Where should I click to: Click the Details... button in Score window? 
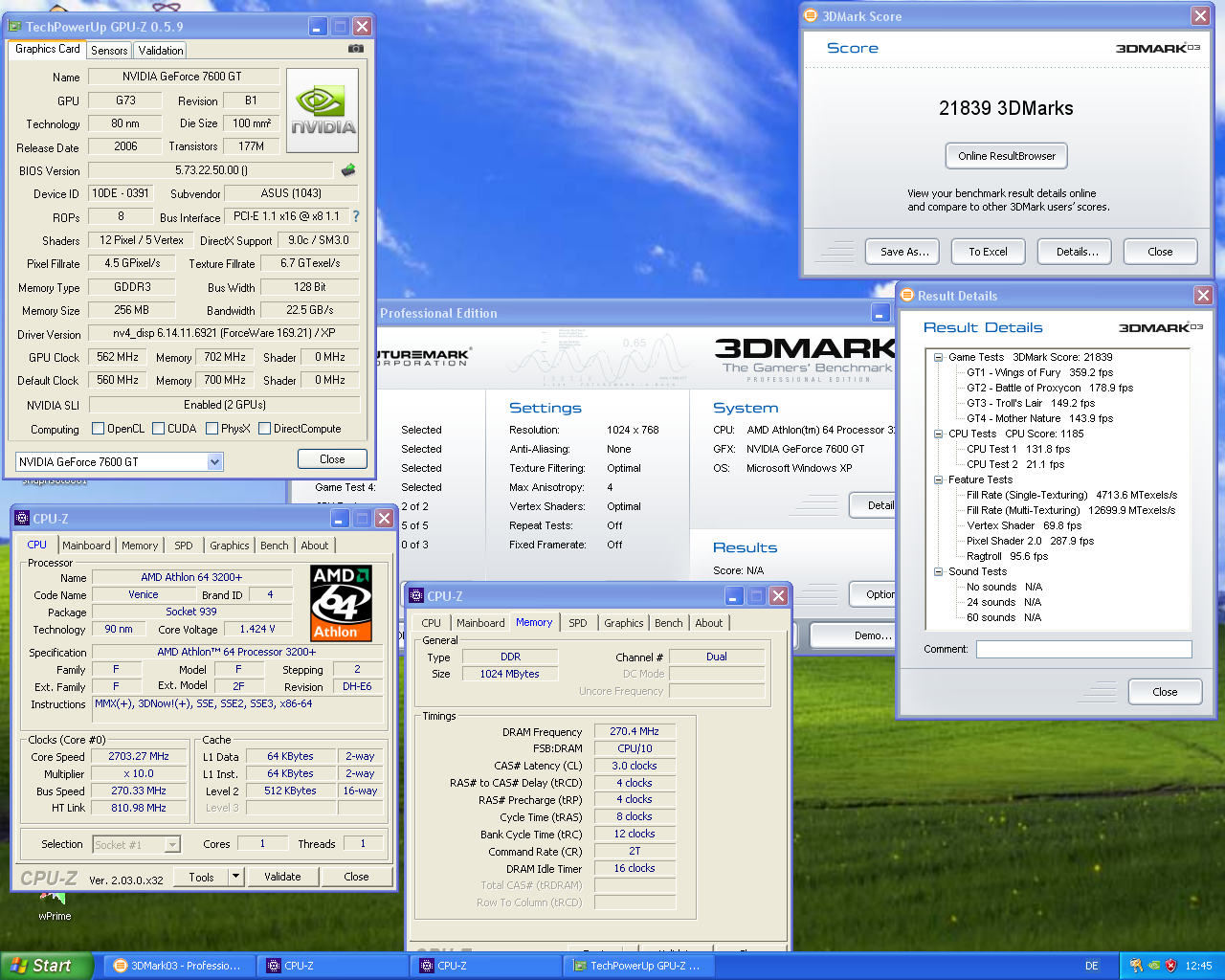coord(1077,252)
